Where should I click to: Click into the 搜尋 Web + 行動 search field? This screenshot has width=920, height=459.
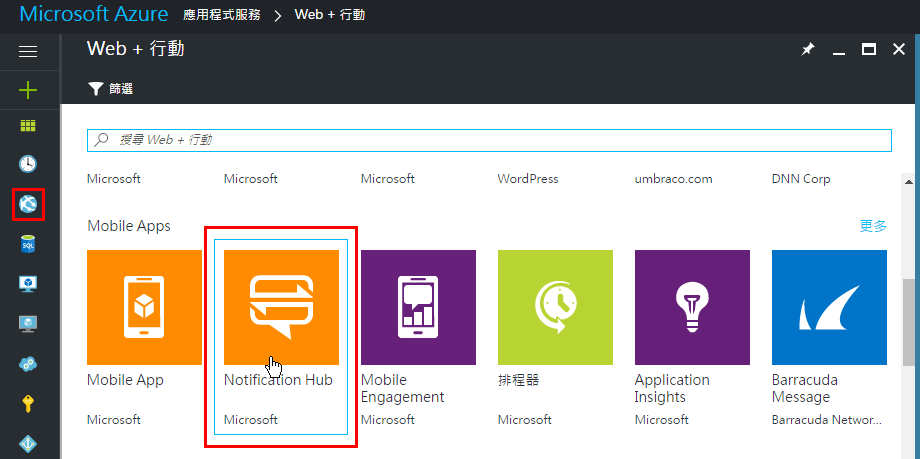(489, 140)
